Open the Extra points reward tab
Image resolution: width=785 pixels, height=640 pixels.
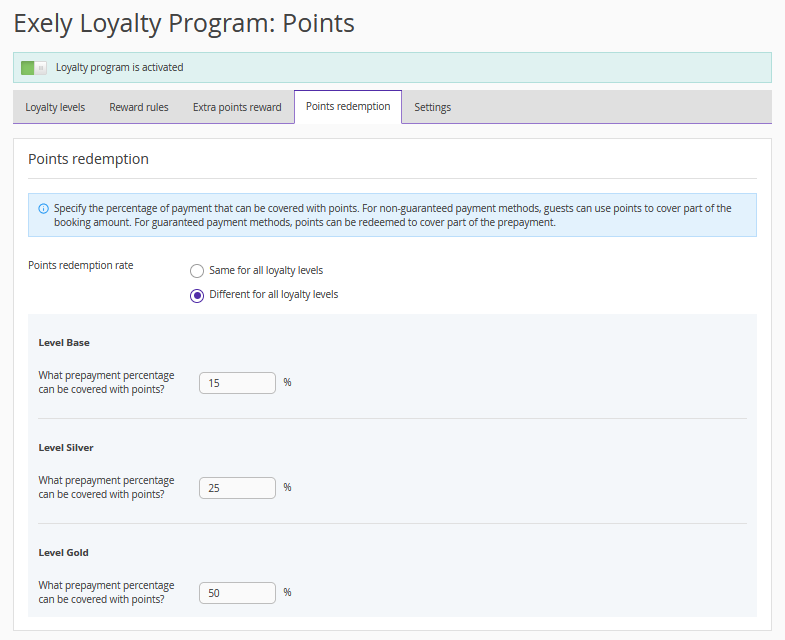tap(237, 107)
